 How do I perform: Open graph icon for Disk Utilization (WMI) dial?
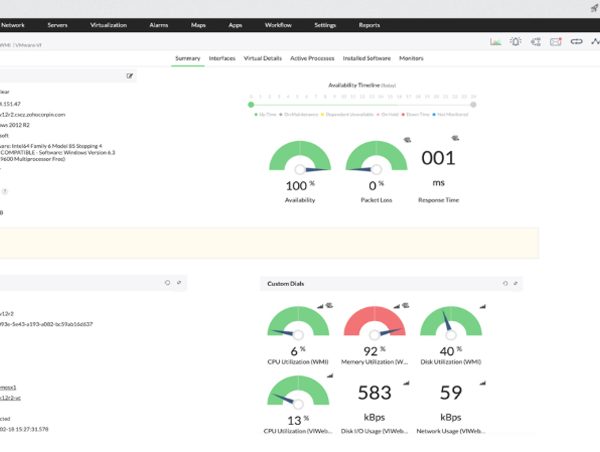483,306
